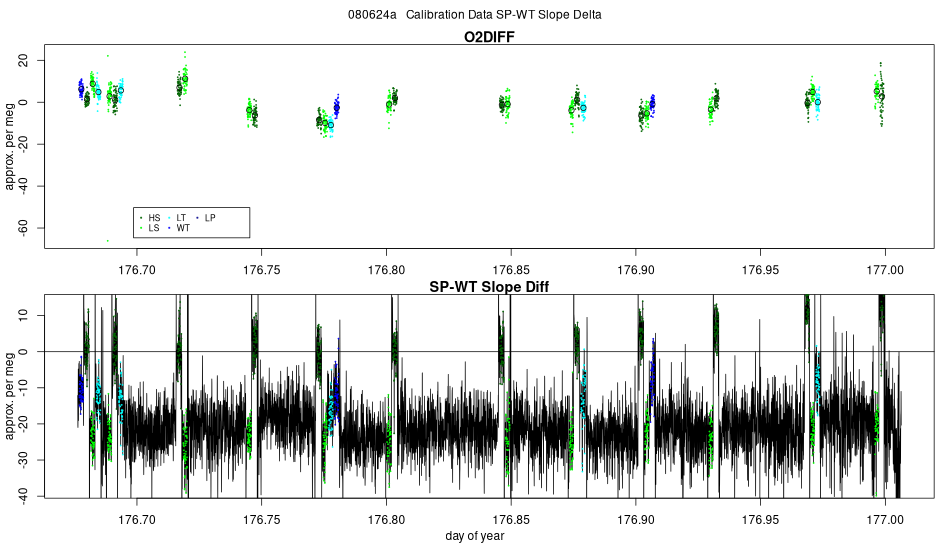Click the -40 tick on Slope Diff y-axis

[23, 495]
